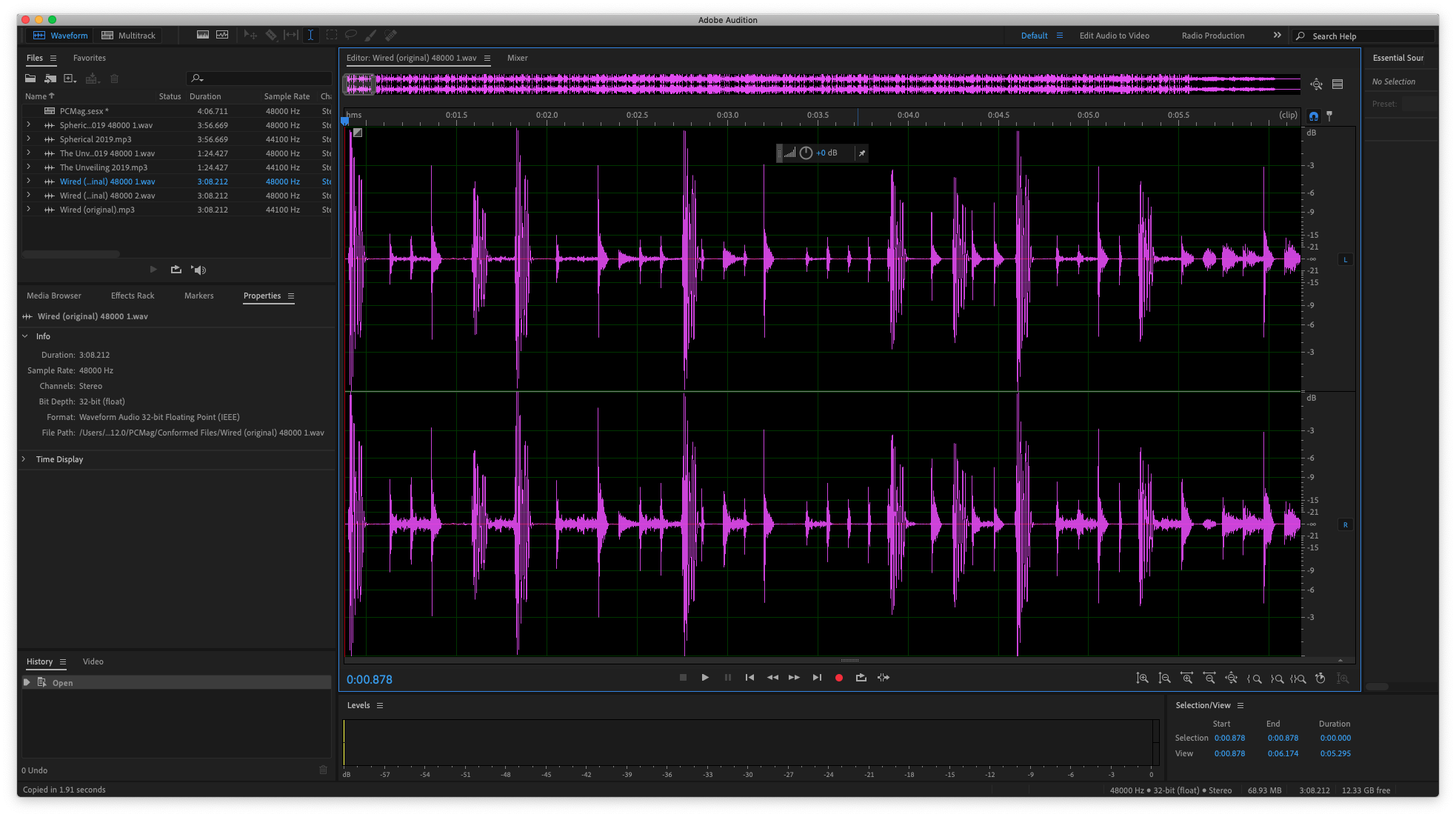Toggle the marker pin icon on ruler
Viewport: 1456px width, 817px height.
[x=1329, y=116]
